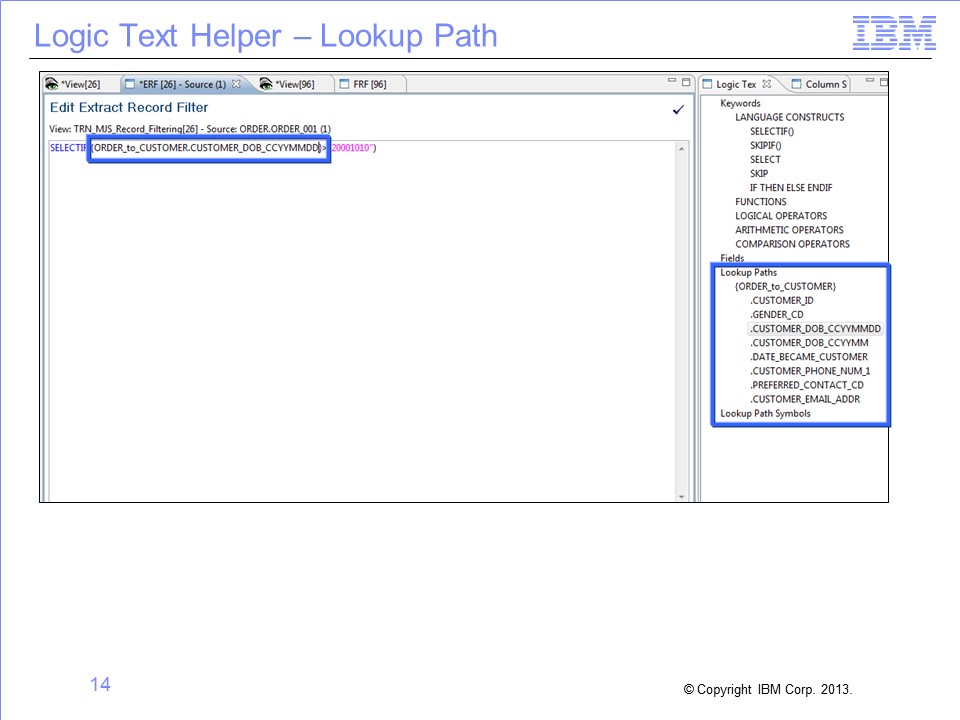Click the View TRN_MJS_Record_Filtering[26] source label

[x=190, y=129]
